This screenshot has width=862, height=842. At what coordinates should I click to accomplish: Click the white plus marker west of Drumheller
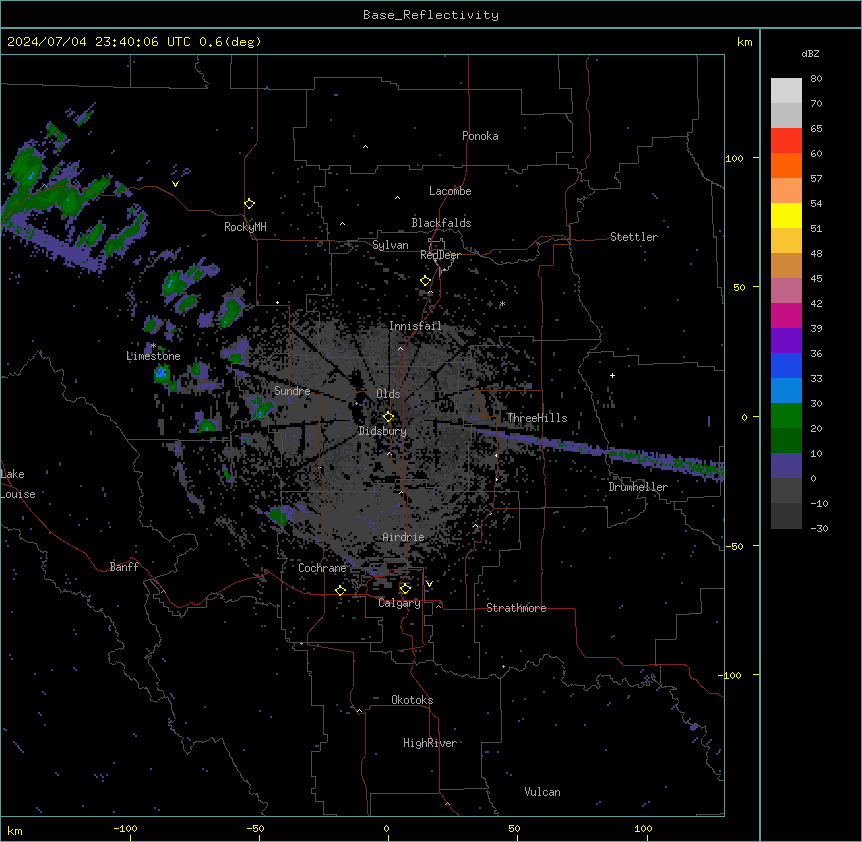[612, 375]
